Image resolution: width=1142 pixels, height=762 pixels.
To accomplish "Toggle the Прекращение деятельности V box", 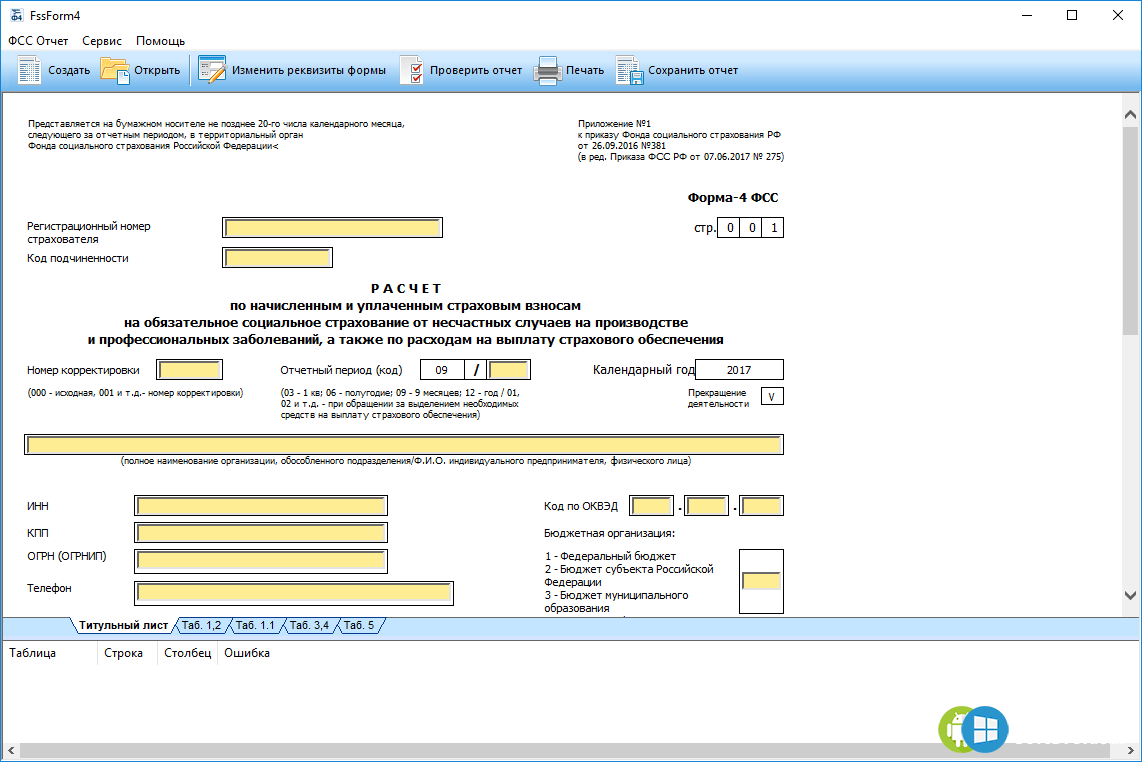I will click(772, 396).
